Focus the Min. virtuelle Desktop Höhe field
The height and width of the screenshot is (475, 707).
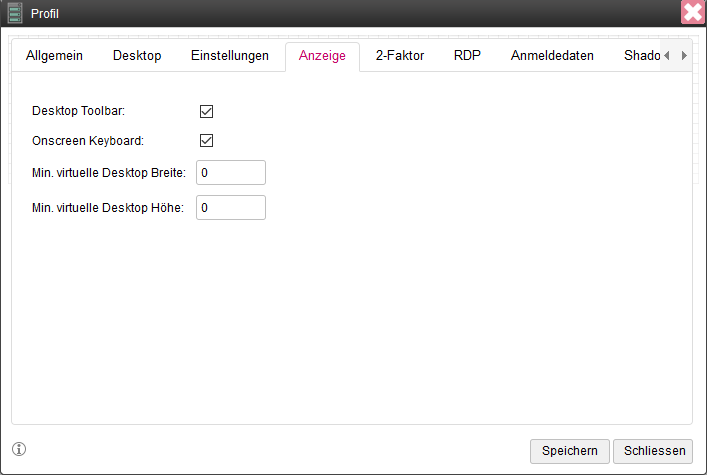(231, 208)
